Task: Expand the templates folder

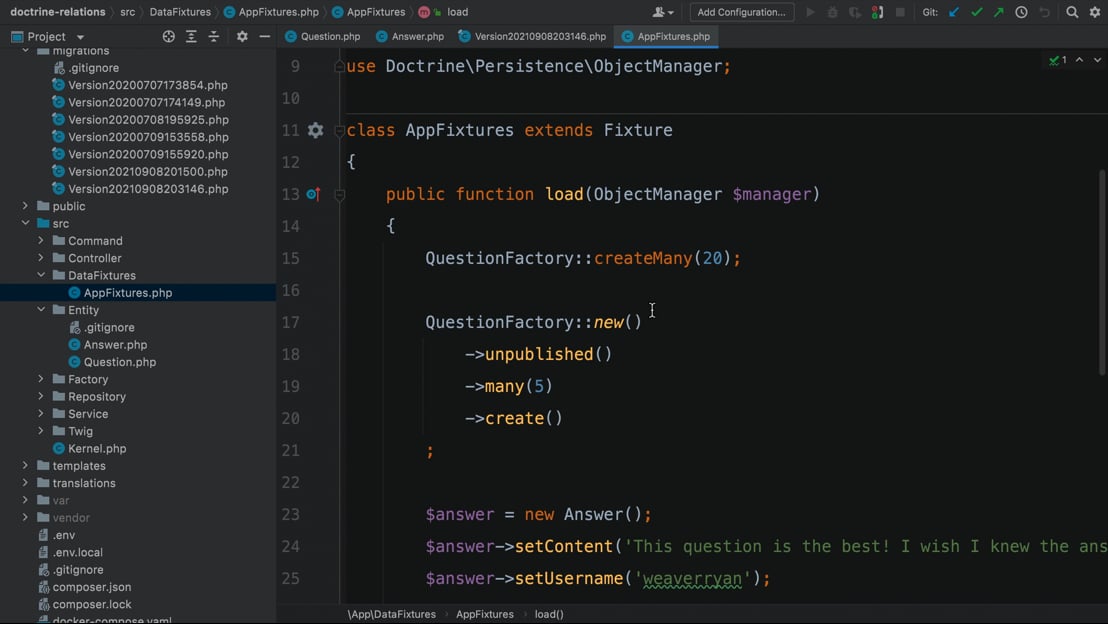Action: pos(25,466)
